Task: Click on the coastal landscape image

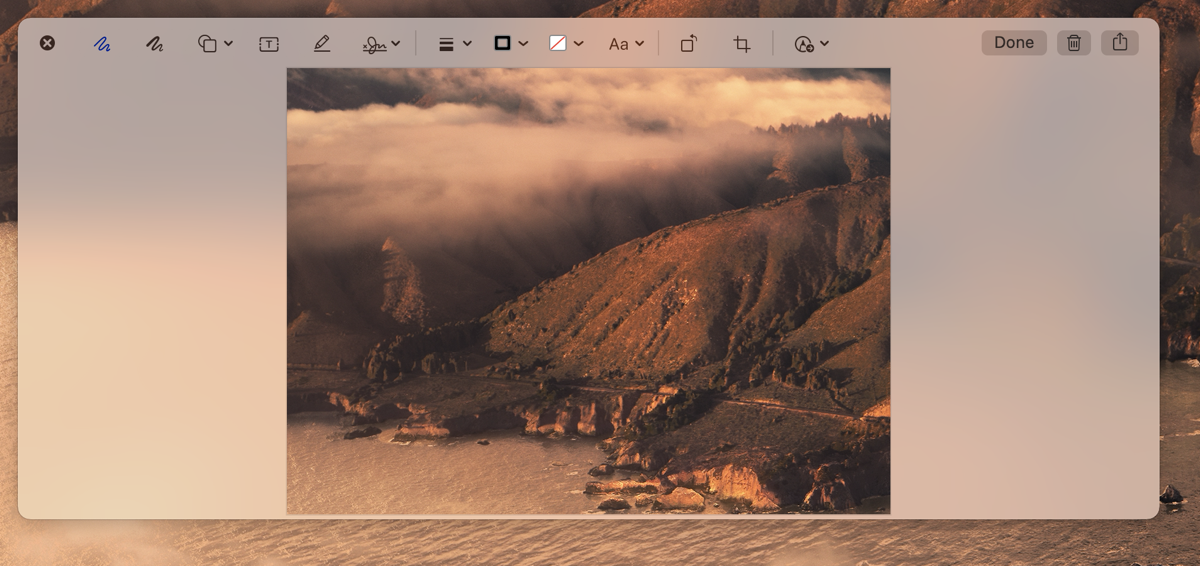Action: pyautogui.click(x=588, y=290)
